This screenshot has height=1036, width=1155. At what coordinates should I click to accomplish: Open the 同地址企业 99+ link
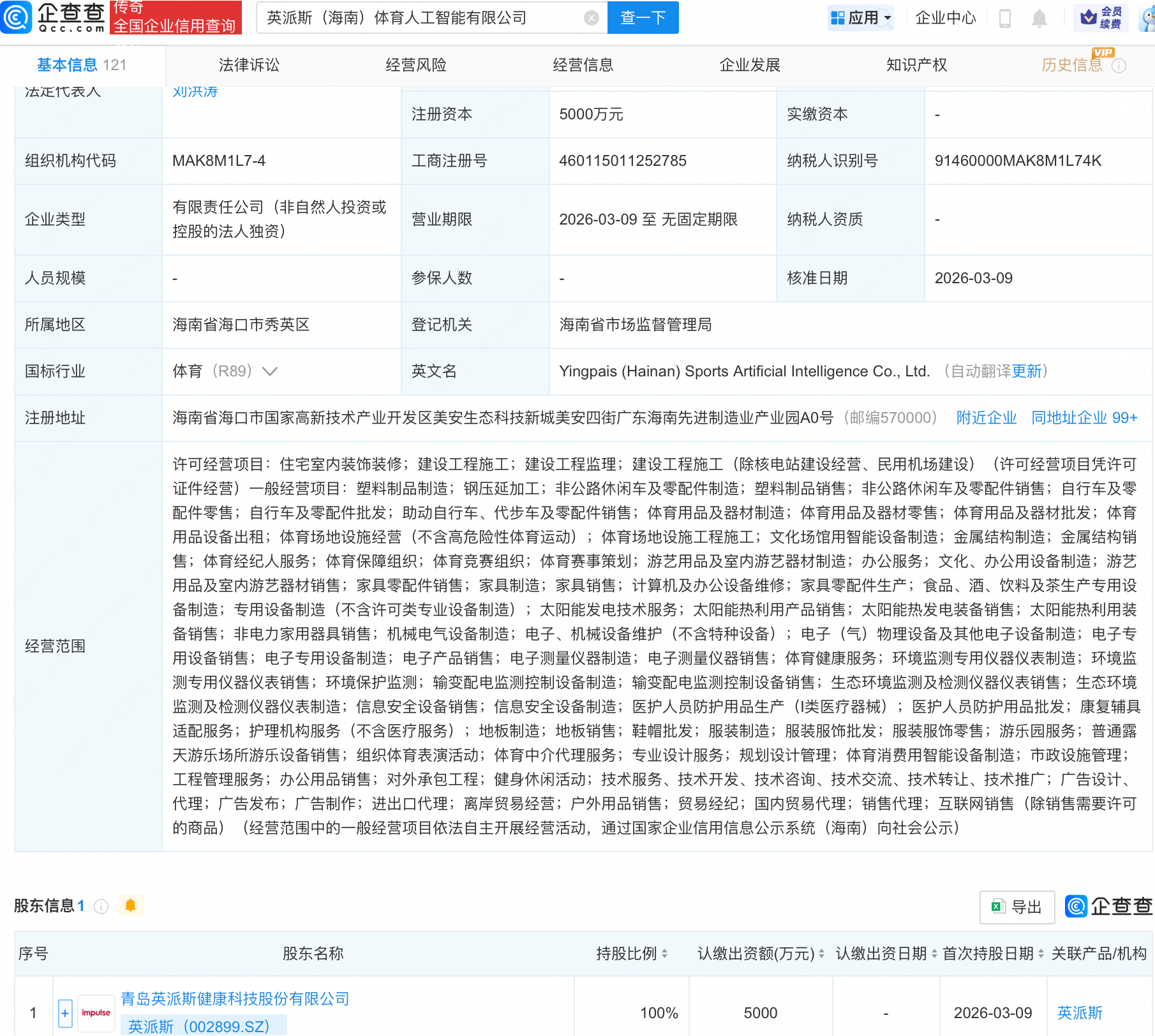tap(1084, 418)
